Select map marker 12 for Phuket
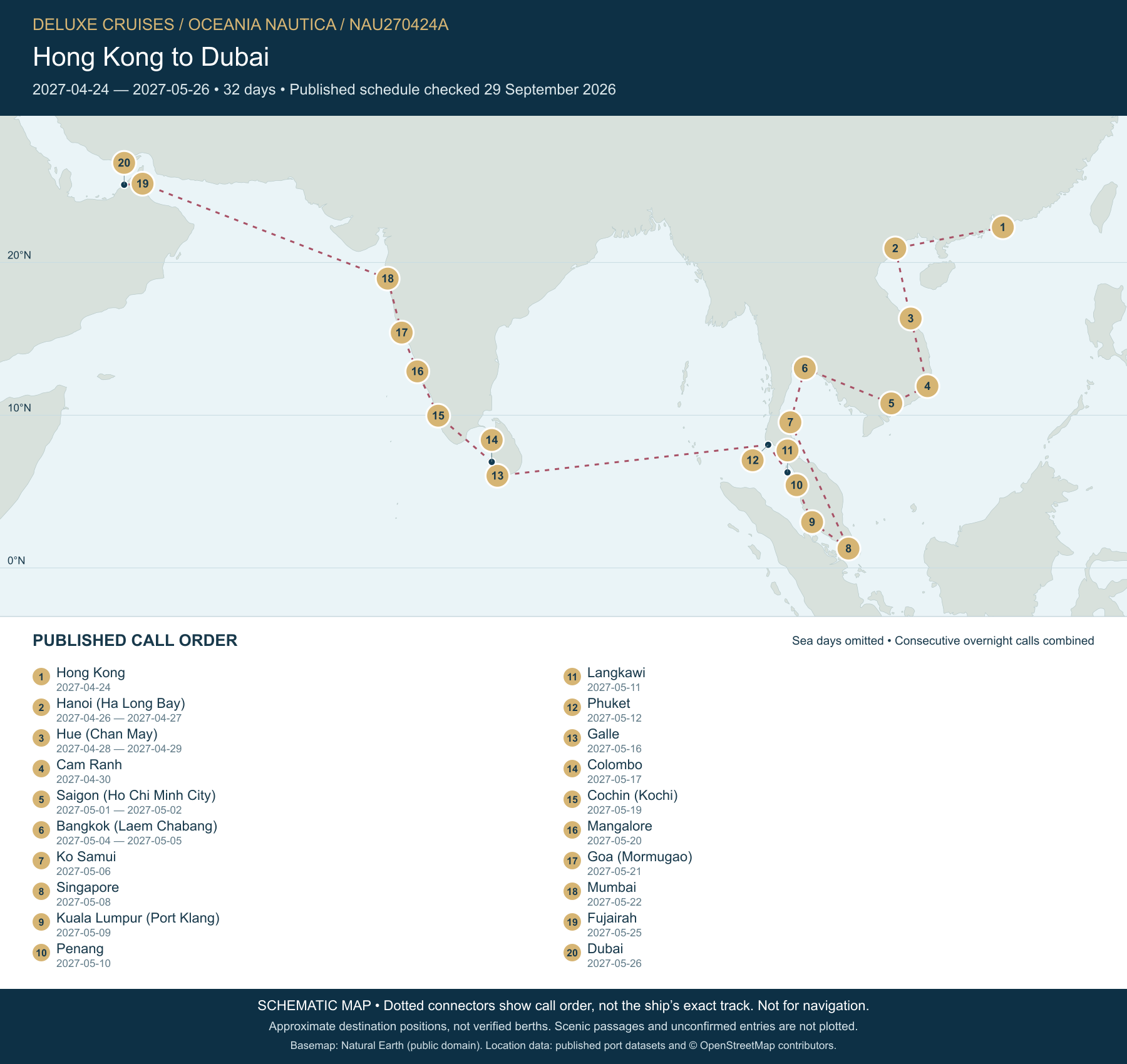 click(753, 461)
